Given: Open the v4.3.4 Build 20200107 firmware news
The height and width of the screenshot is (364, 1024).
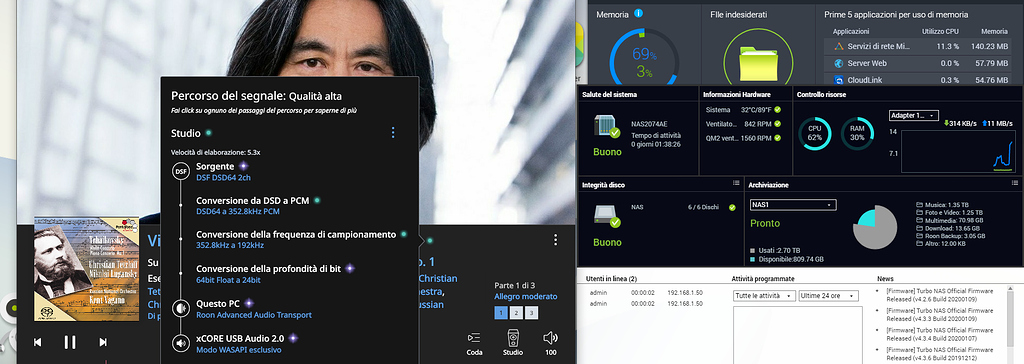Looking at the screenshot, I should click(939, 334).
